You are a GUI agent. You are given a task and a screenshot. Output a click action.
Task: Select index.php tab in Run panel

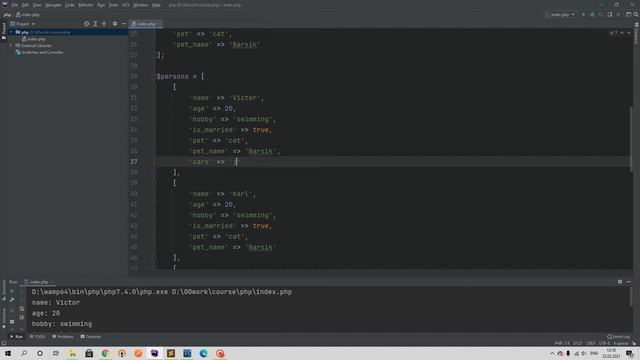pos(39,282)
